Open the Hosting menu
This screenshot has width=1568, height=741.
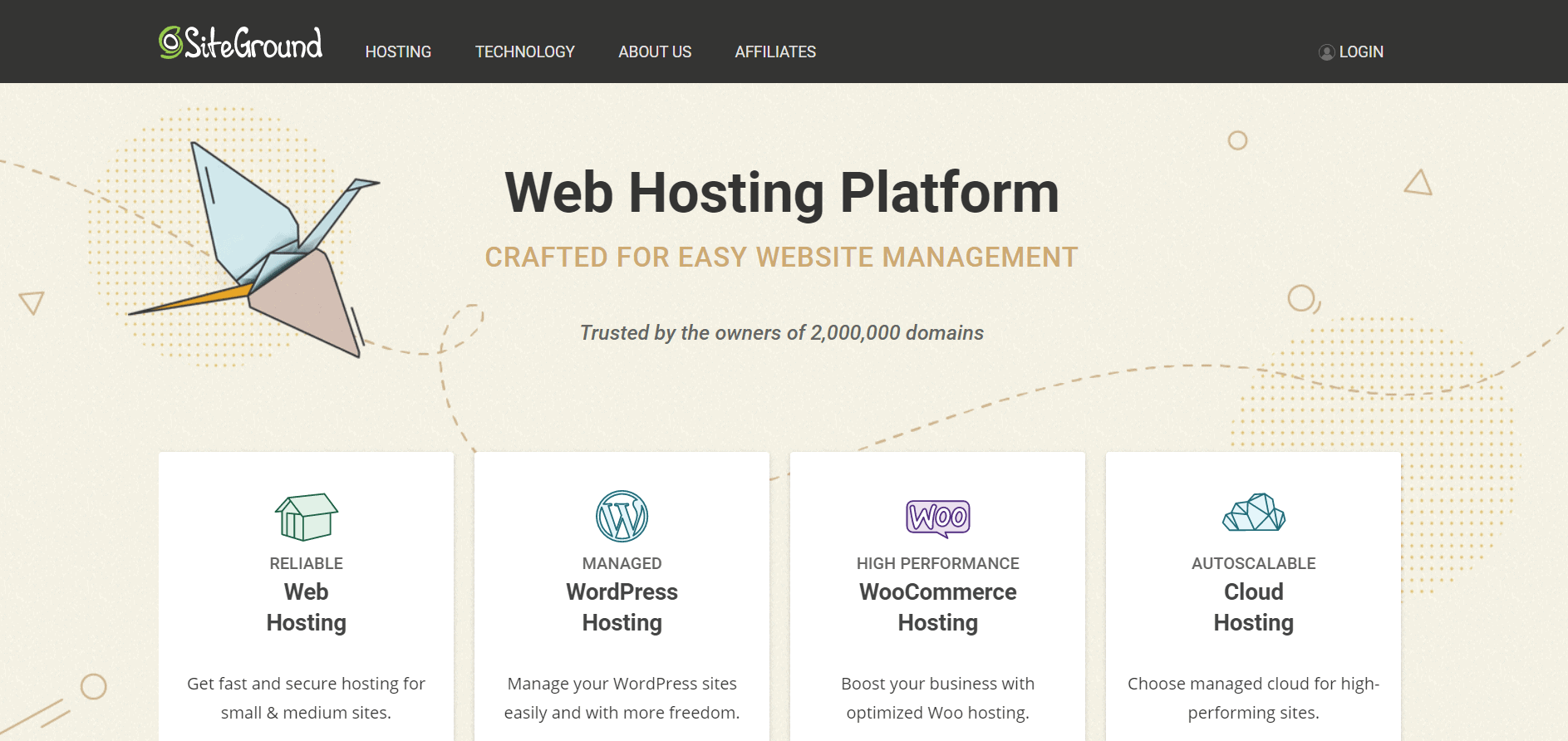[398, 52]
